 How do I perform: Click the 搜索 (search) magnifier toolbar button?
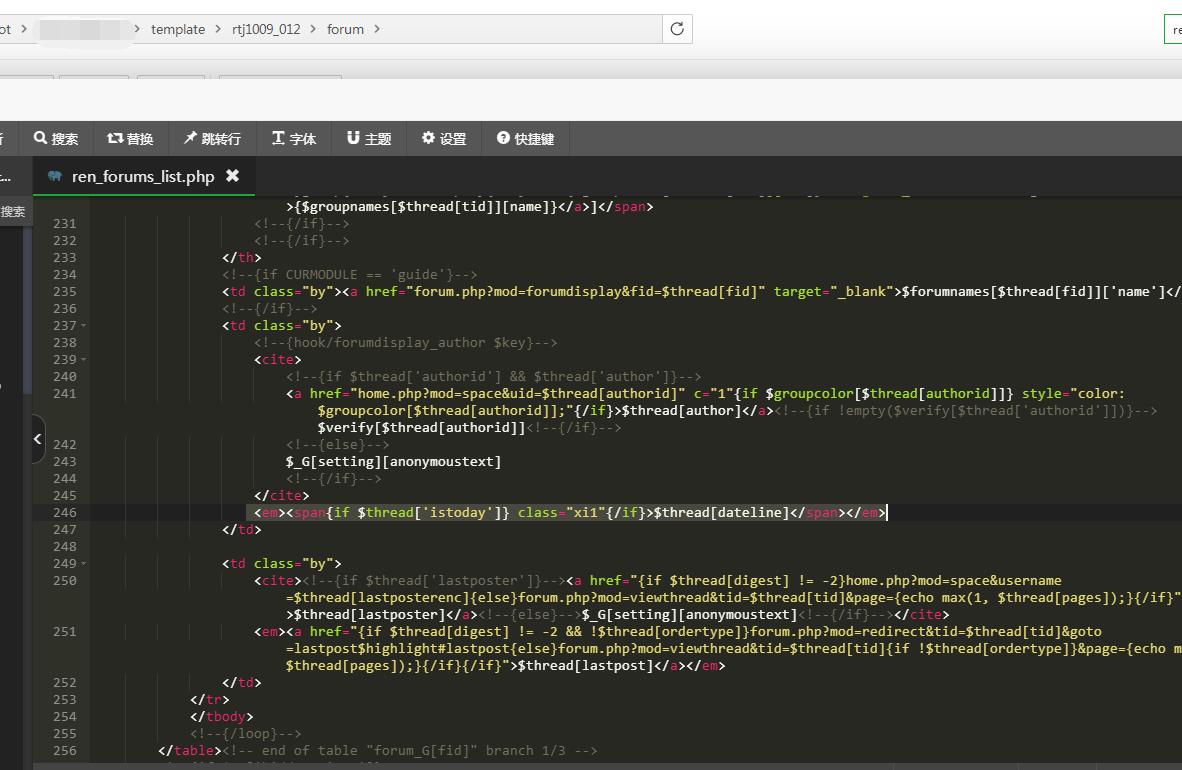[x=56, y=139]
